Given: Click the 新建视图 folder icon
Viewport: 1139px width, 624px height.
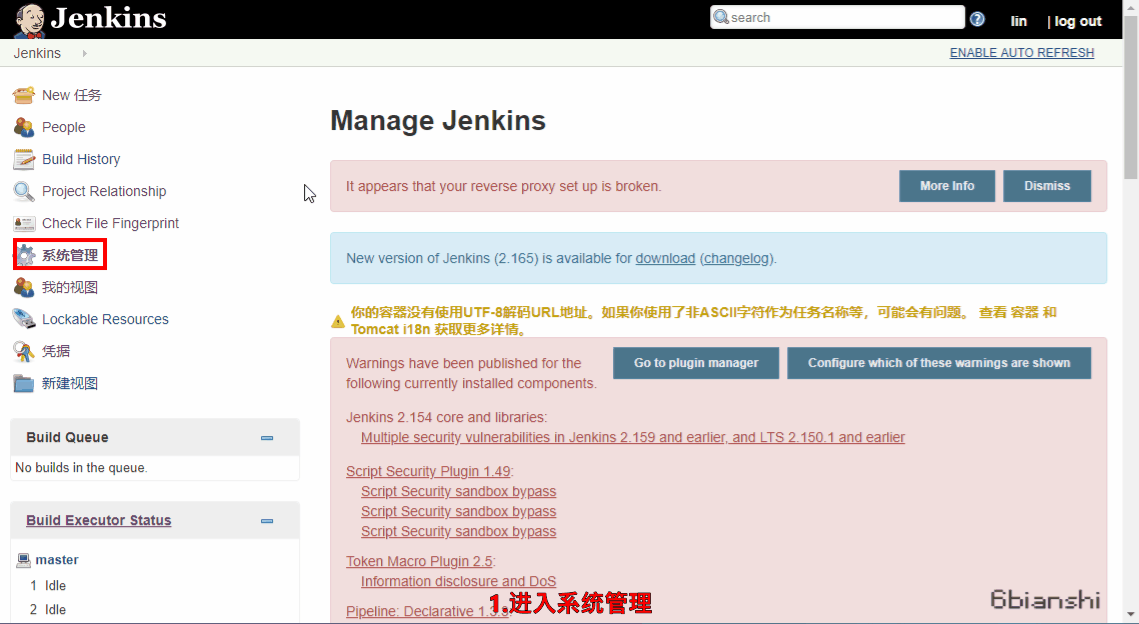Looking at the screenshot, I should click(x=24, y=383).
